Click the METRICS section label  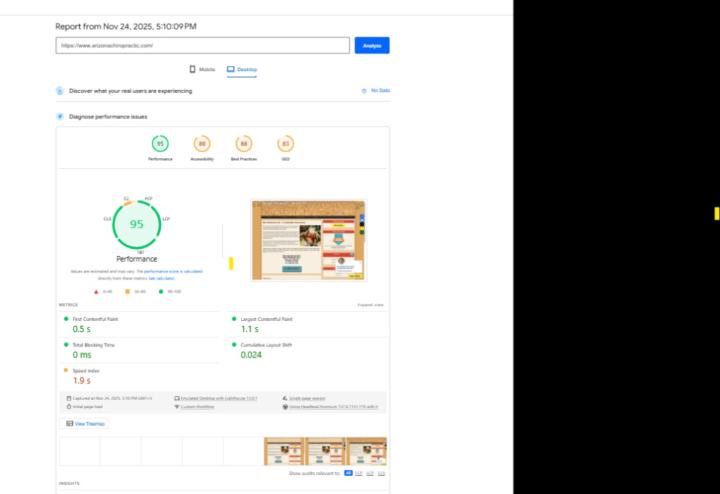(x=68, y=305)
